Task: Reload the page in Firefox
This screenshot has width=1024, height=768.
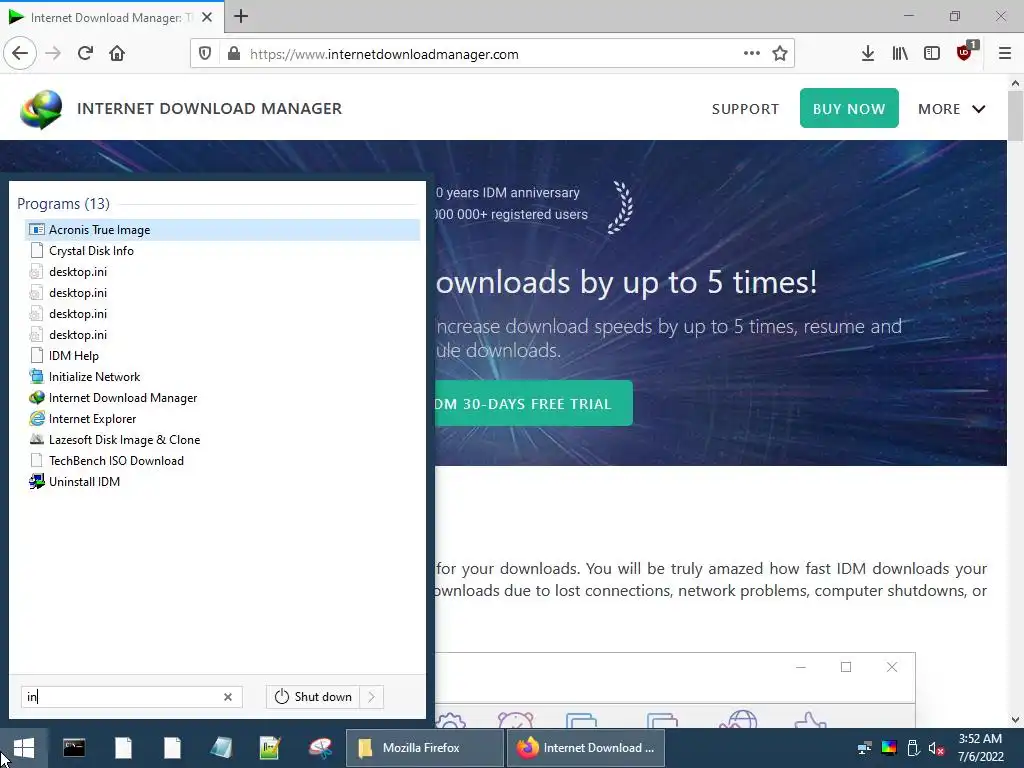Action: pyautogui.click(x=85, y=54)
